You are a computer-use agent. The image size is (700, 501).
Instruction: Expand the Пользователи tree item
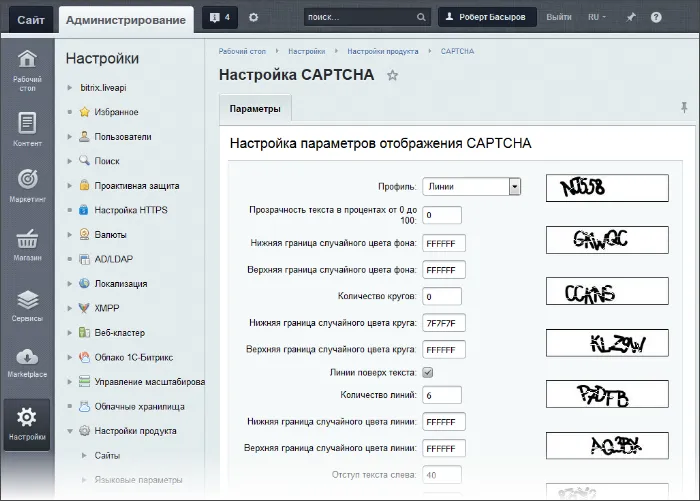click(x=70, y=136)
